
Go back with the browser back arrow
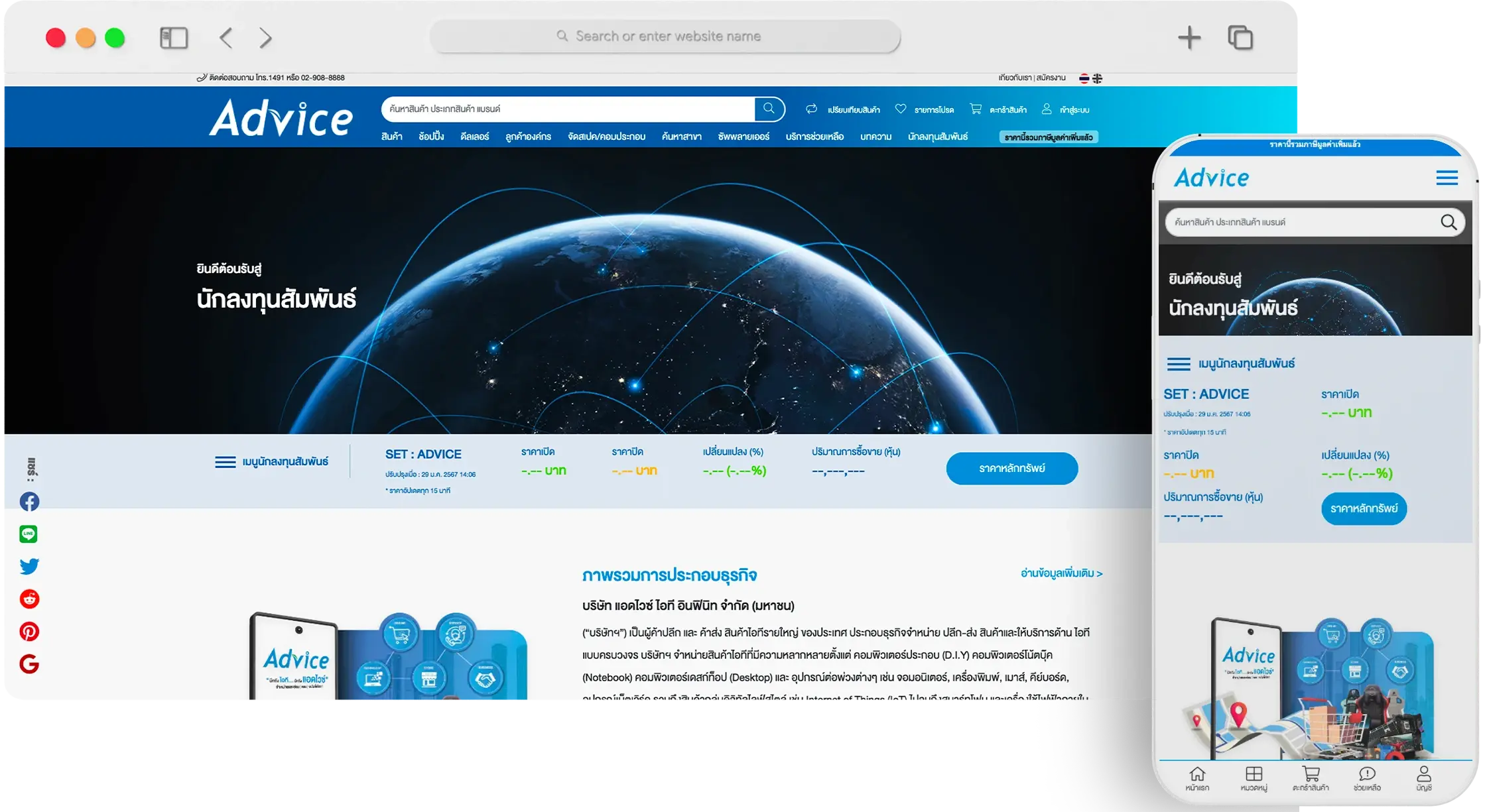226,38
